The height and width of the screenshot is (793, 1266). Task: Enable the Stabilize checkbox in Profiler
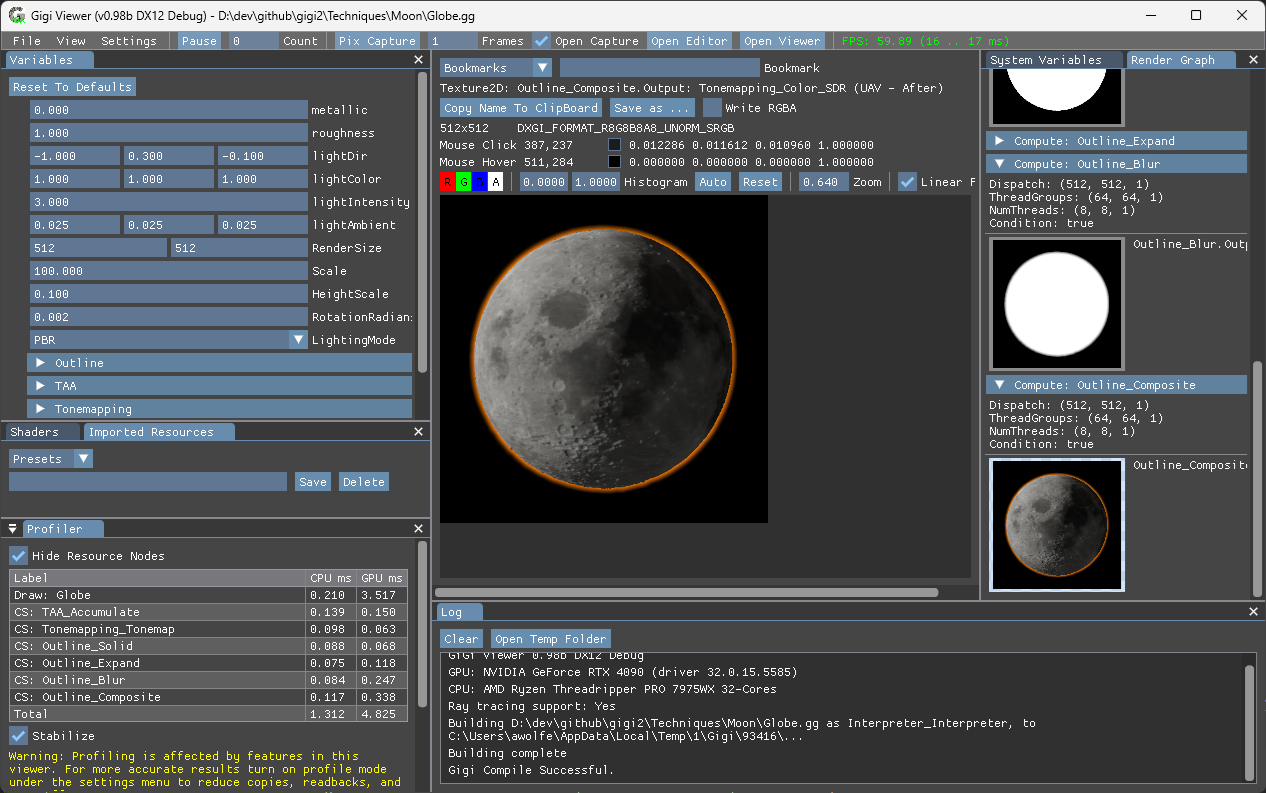(17, 735)
